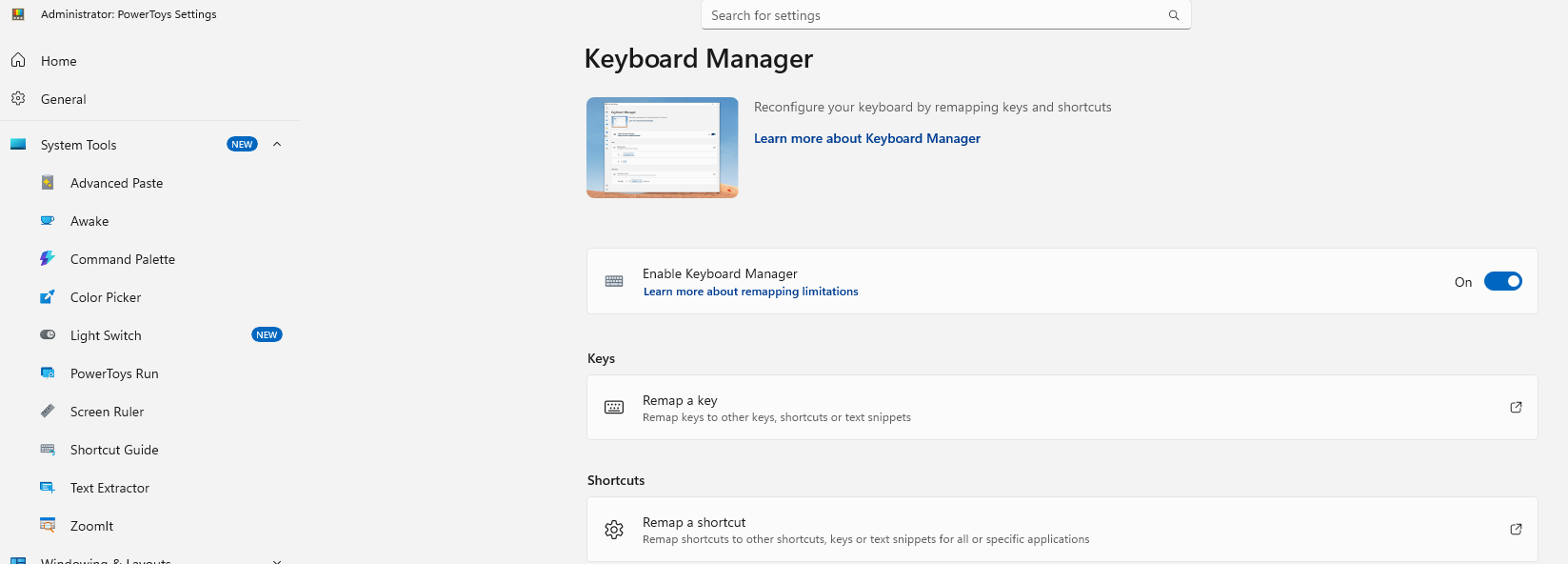
Task: Click the Text Extractor icon
Action: pyautogui.click(x=48, y=488)
